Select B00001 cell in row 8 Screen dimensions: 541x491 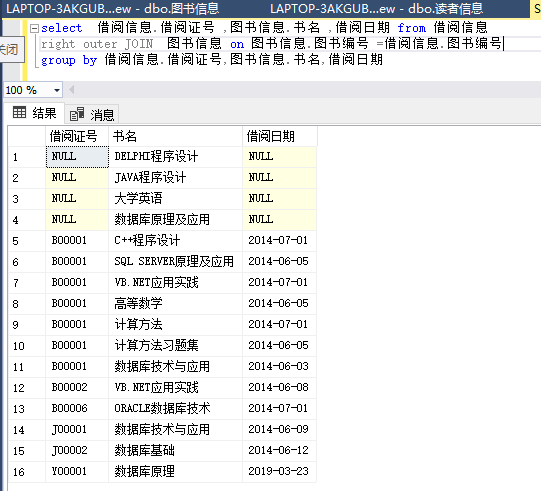coord(77,304)
